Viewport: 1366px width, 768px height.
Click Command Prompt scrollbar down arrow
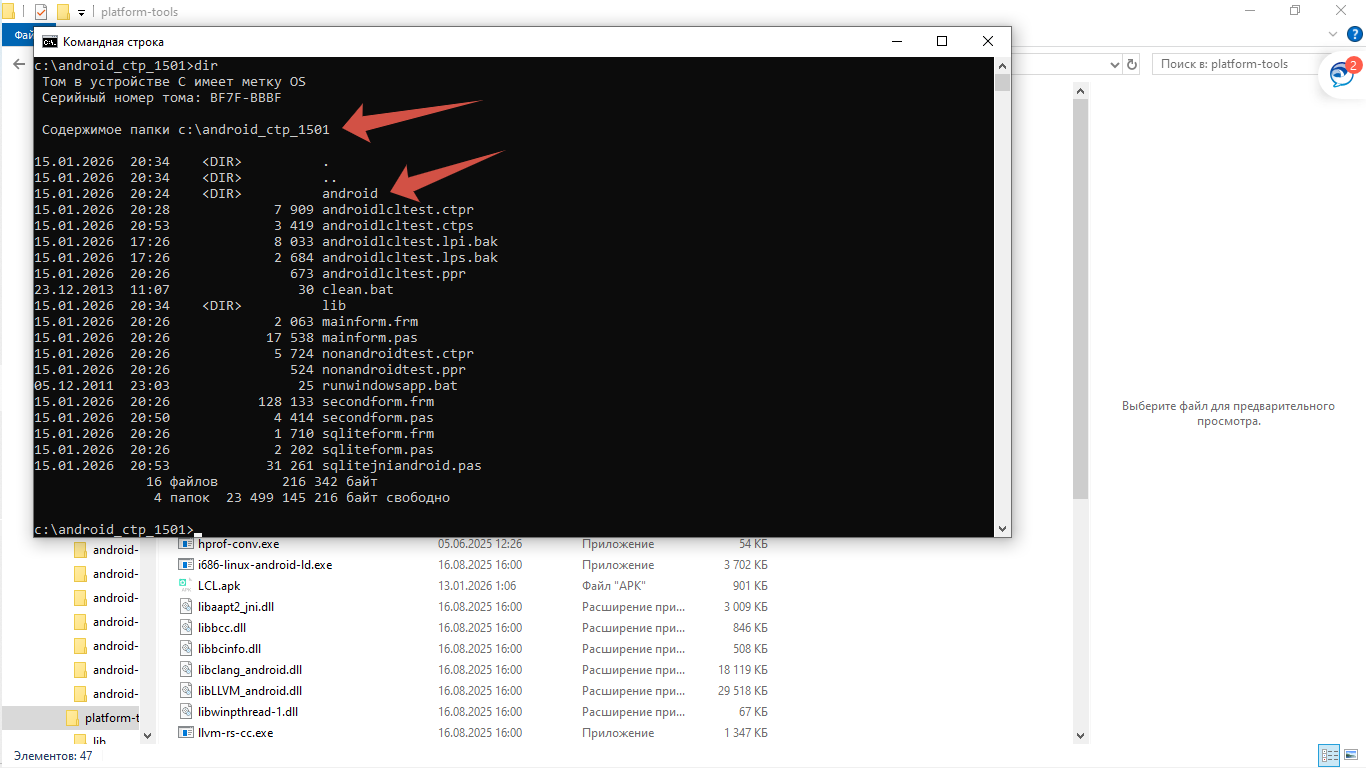(x=1002, y=528)
